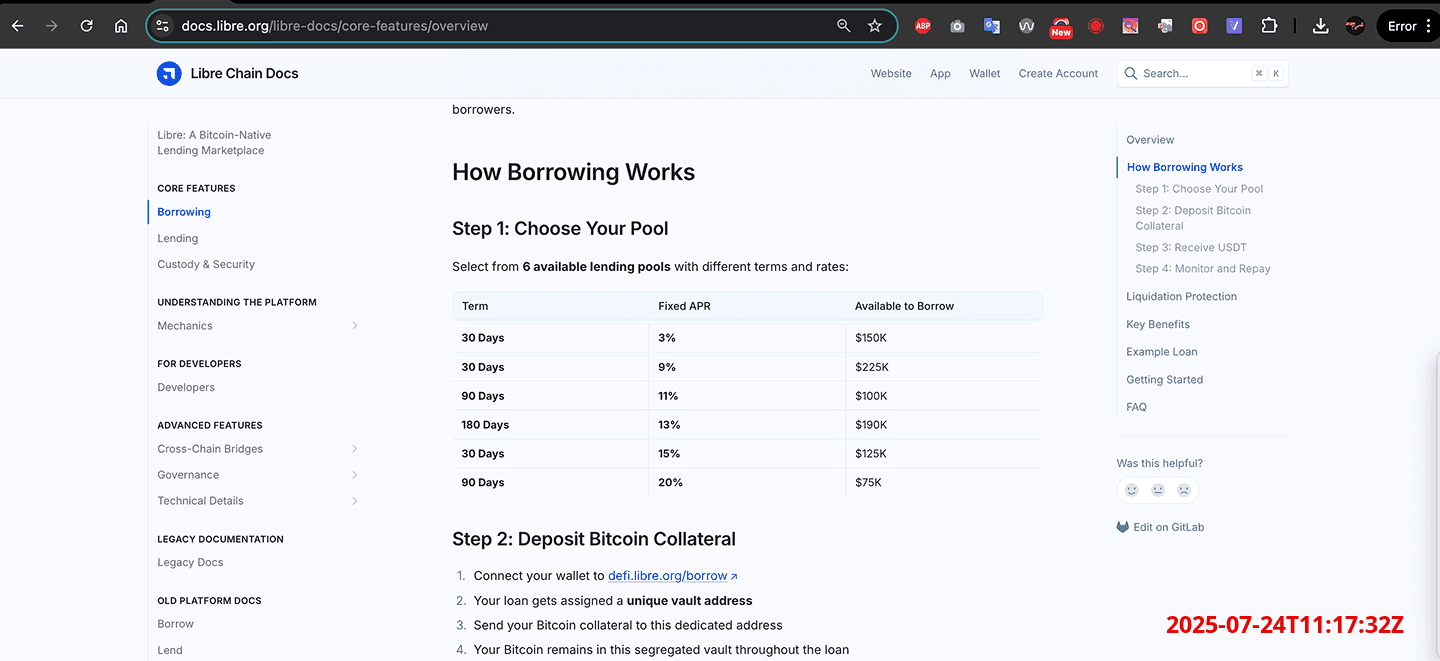Focus the docs Search field

point(1192,74)
